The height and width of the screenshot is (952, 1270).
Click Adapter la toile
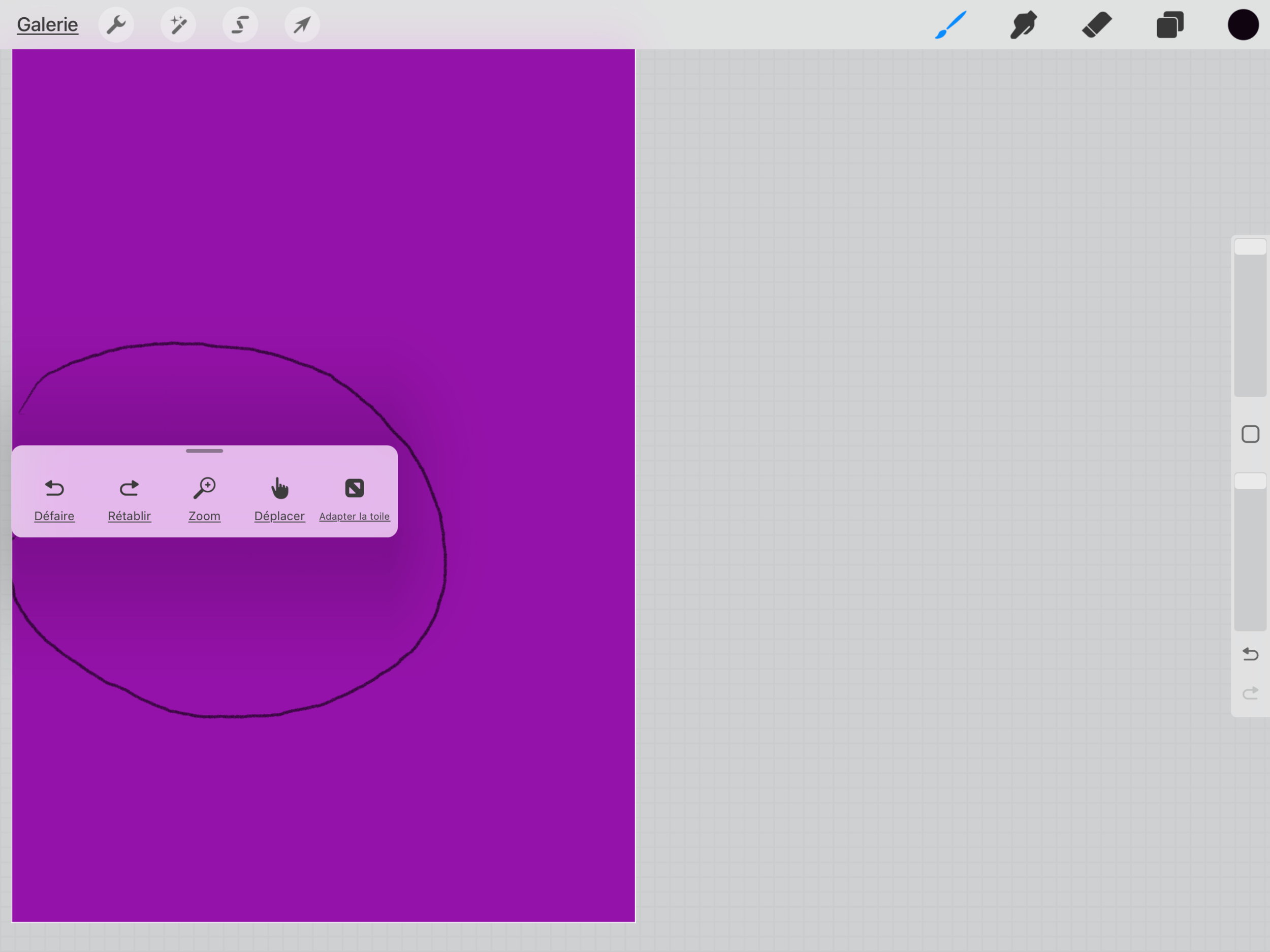[x=354, y=498]
